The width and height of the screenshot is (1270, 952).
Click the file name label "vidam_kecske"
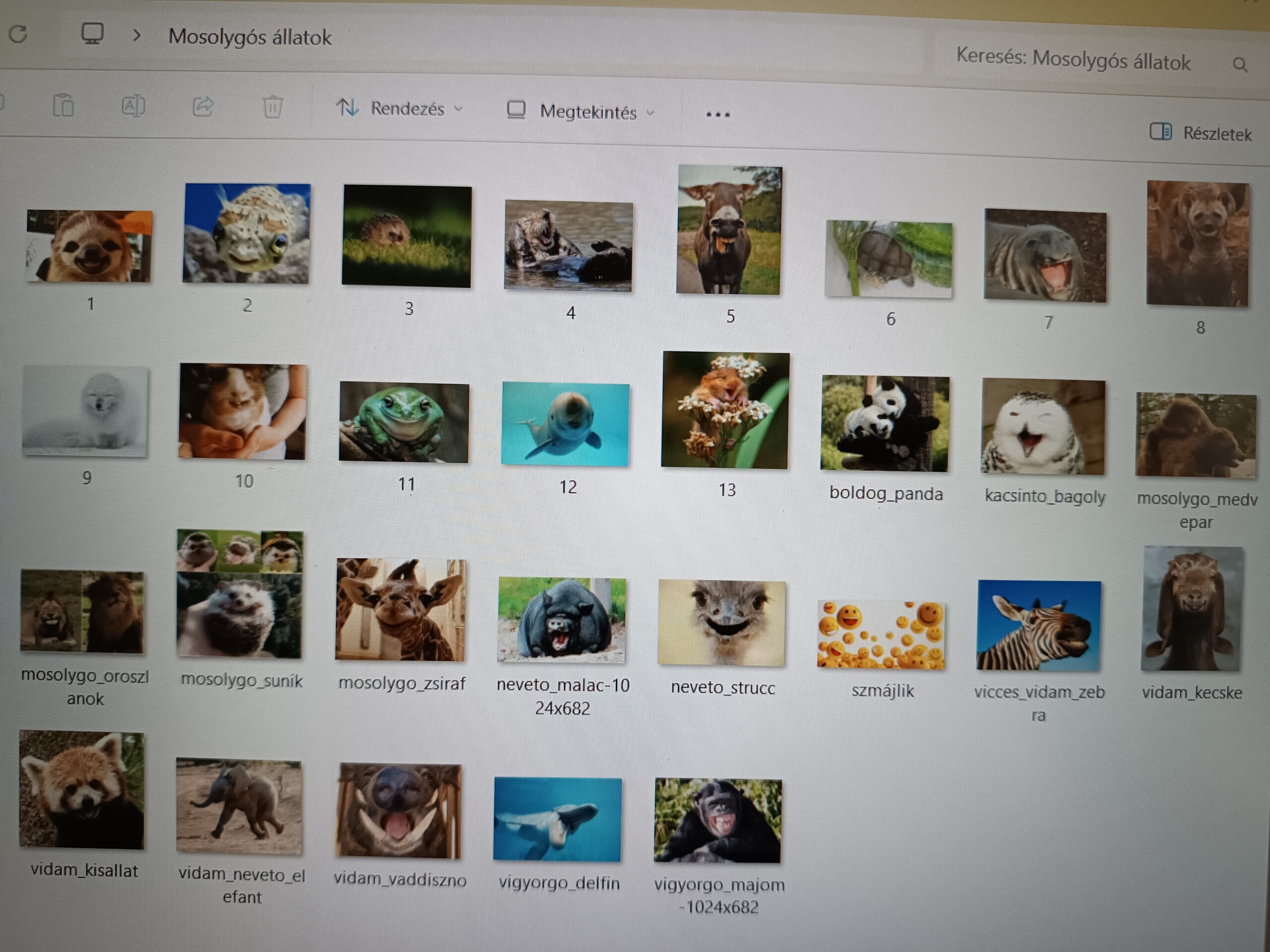[1192, 693]
